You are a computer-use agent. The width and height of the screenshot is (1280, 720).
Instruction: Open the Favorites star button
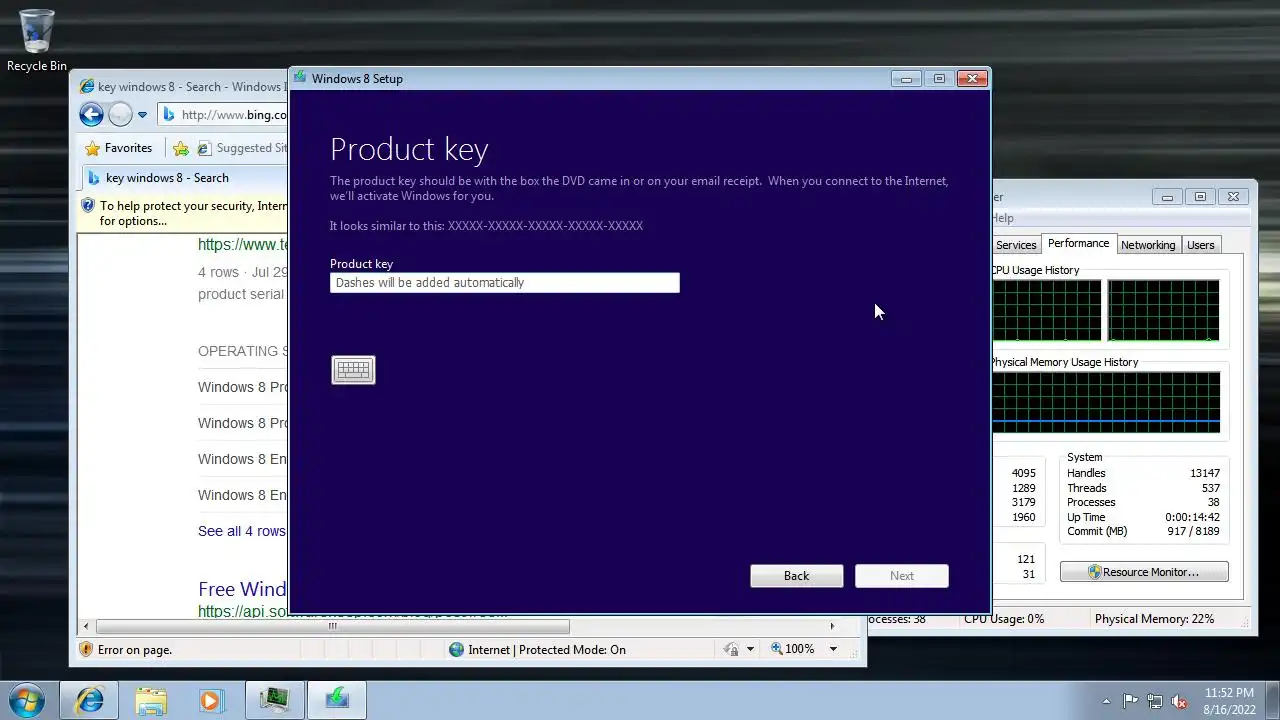click(x=119, y=148)
